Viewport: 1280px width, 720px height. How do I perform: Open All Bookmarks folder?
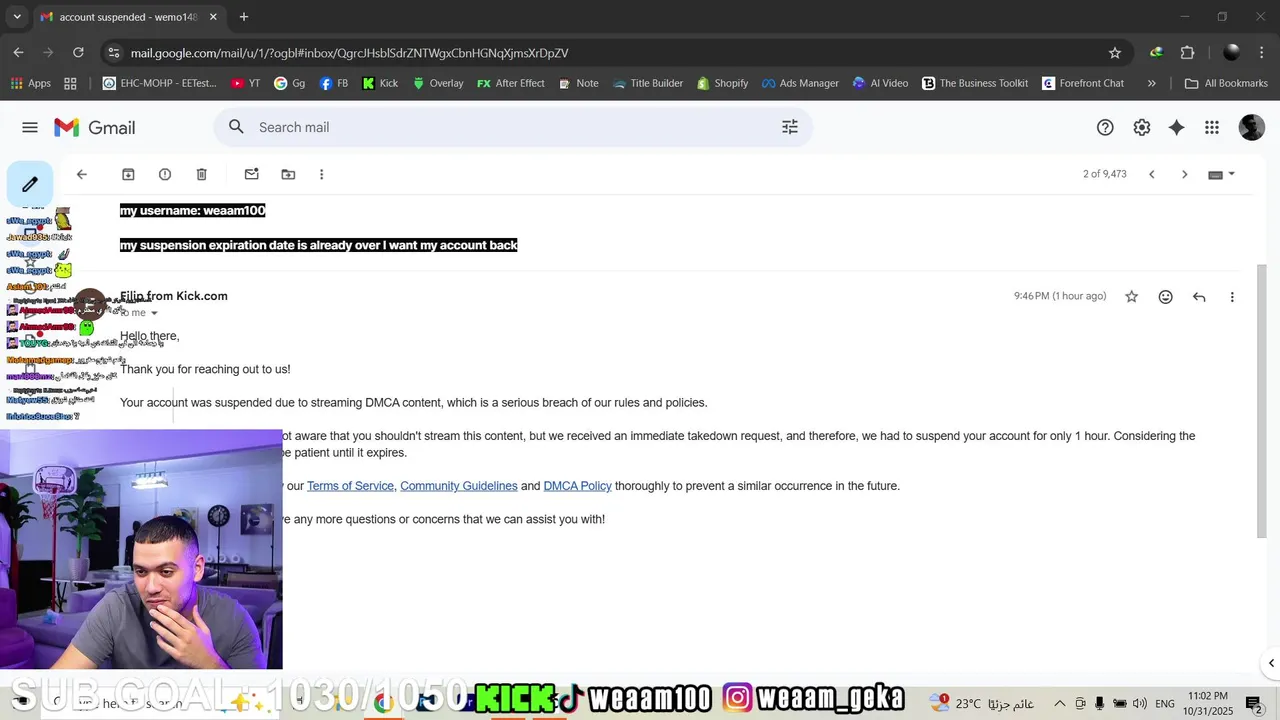(1226, 83)
